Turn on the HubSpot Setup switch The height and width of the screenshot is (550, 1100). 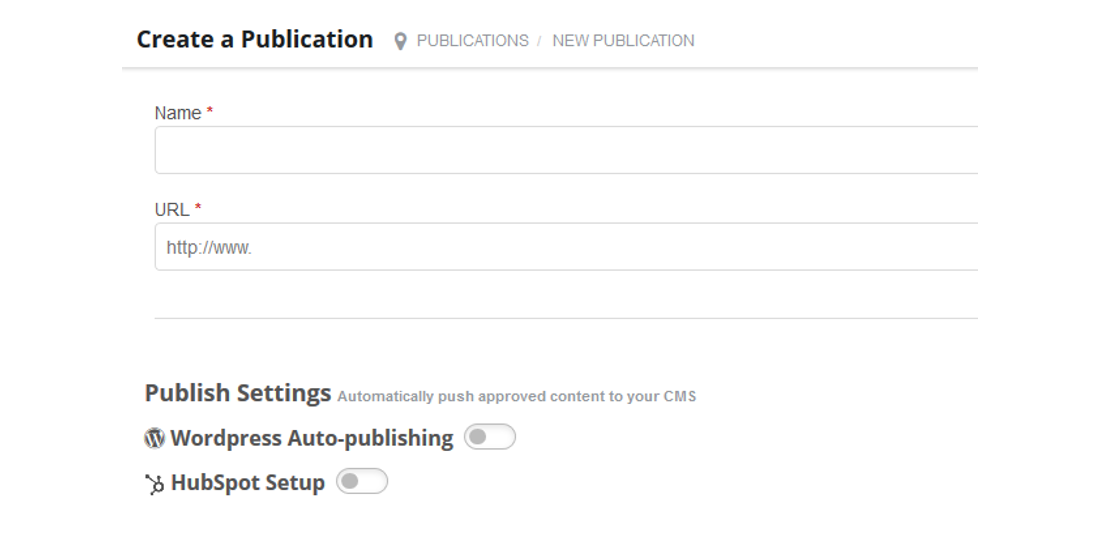coord(362,481)
